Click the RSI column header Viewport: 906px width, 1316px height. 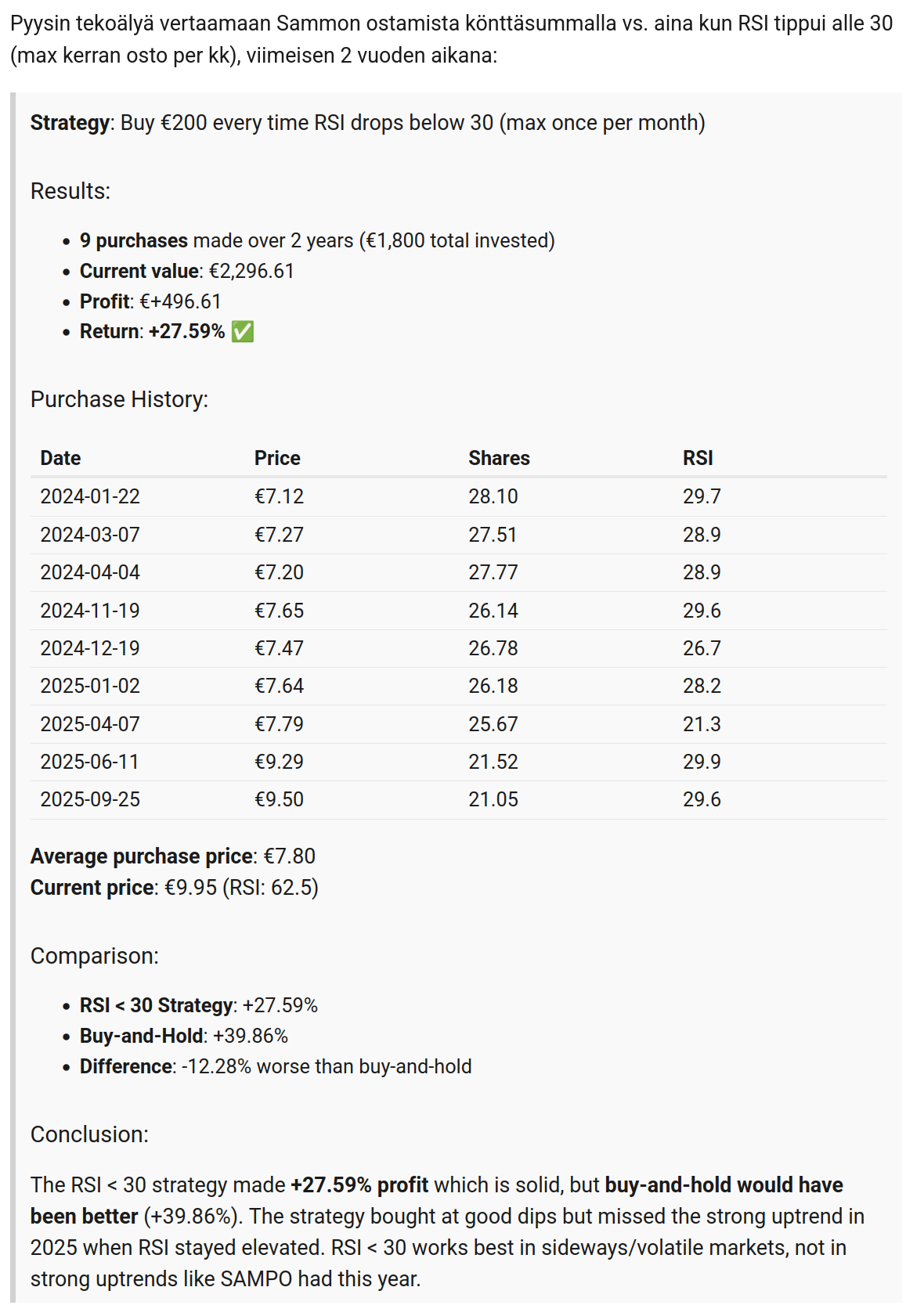point(698,458)
